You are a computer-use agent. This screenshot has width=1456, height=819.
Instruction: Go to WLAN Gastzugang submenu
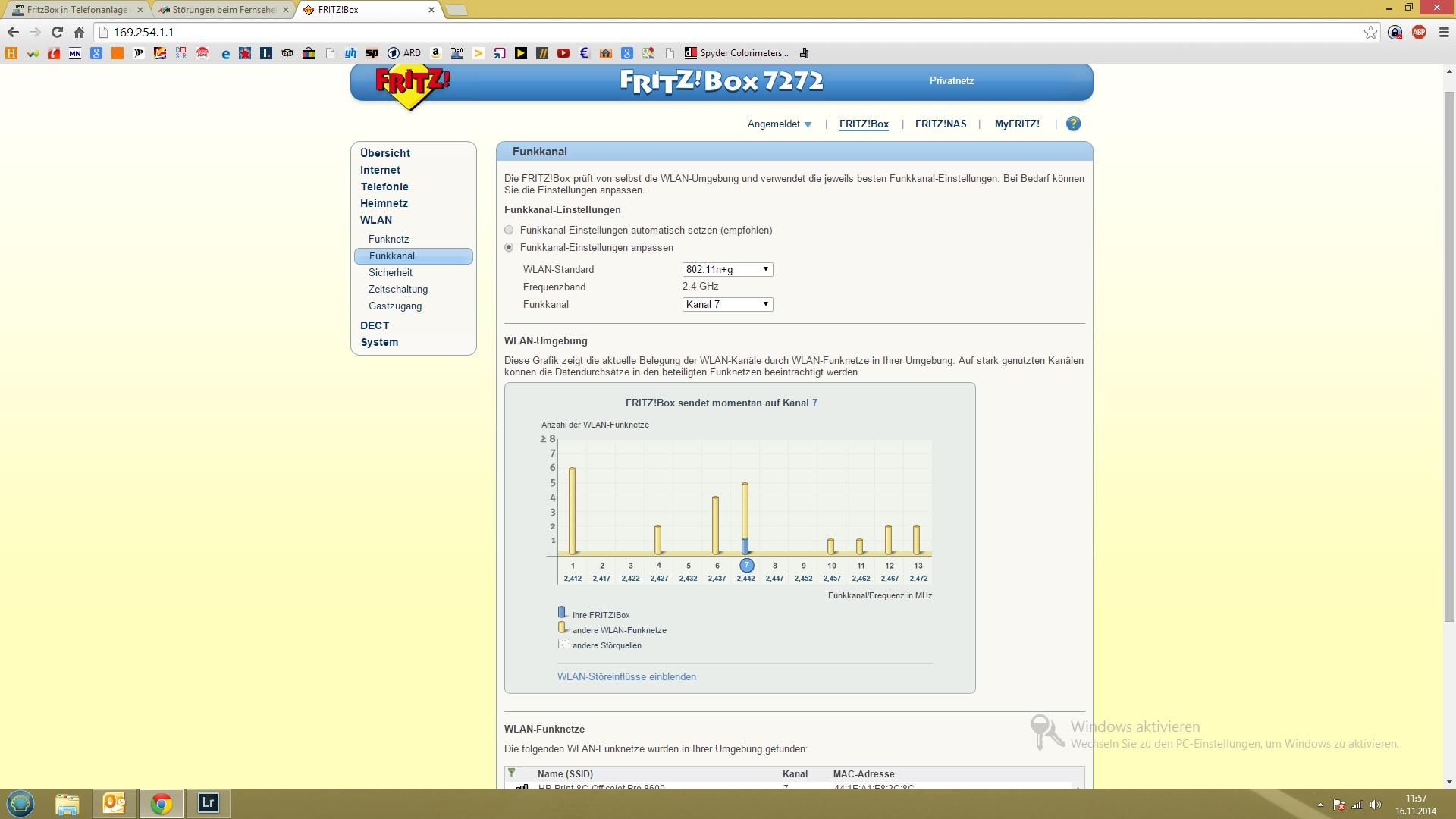pyautogui.click(x=395, y=306)
